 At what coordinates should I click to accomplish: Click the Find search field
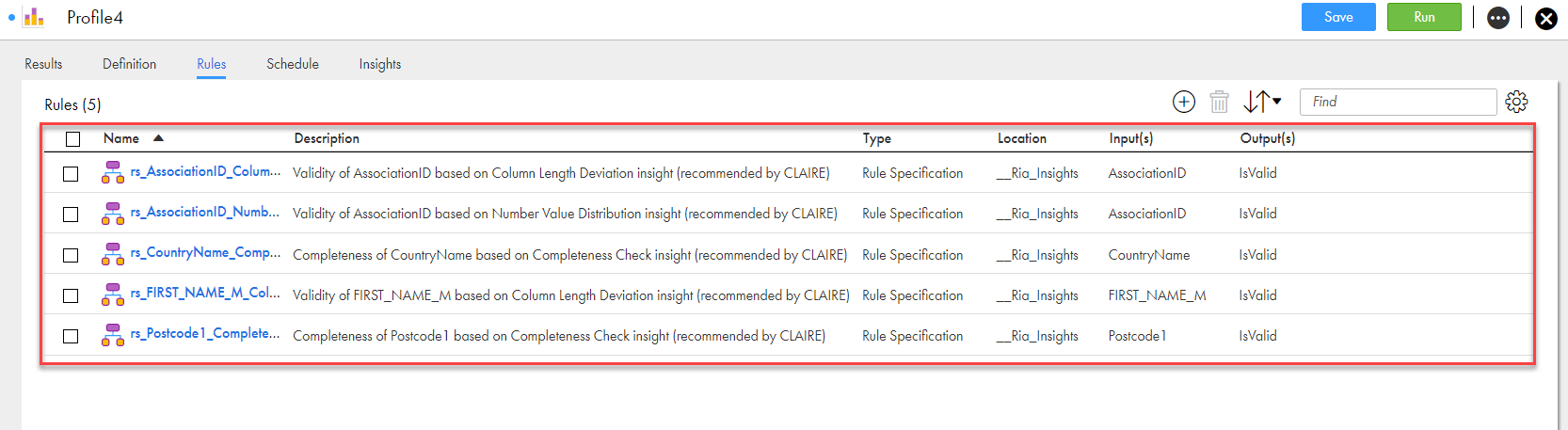tap(1399, 102)
